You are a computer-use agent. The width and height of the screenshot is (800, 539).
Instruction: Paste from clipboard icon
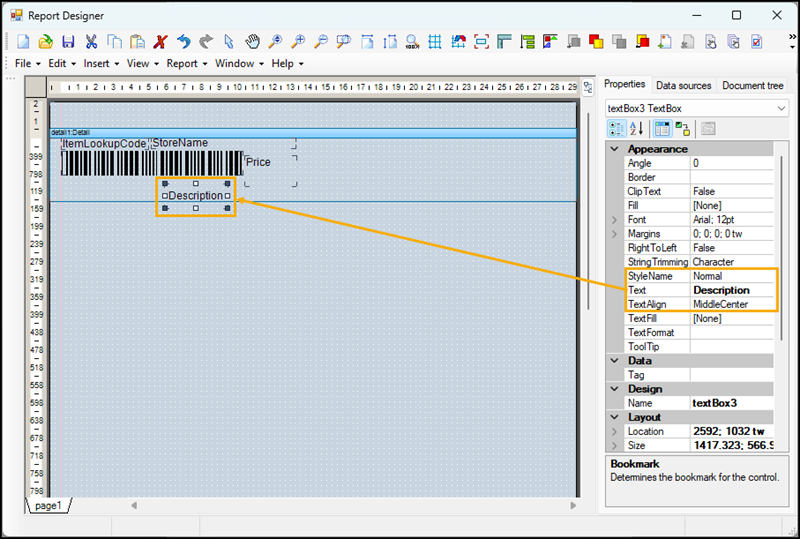coord(137,41)
